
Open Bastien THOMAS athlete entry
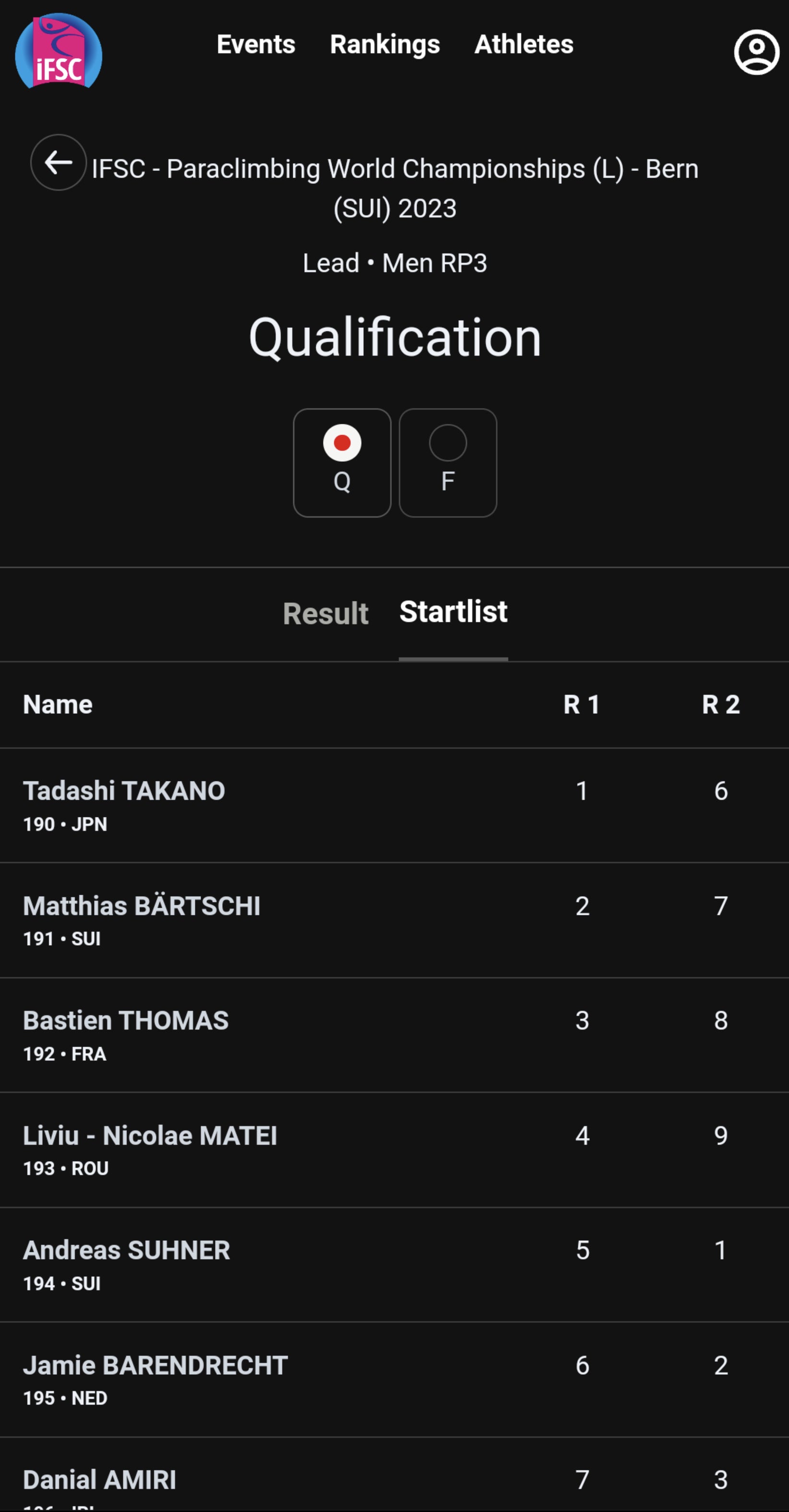[126, 1020]
